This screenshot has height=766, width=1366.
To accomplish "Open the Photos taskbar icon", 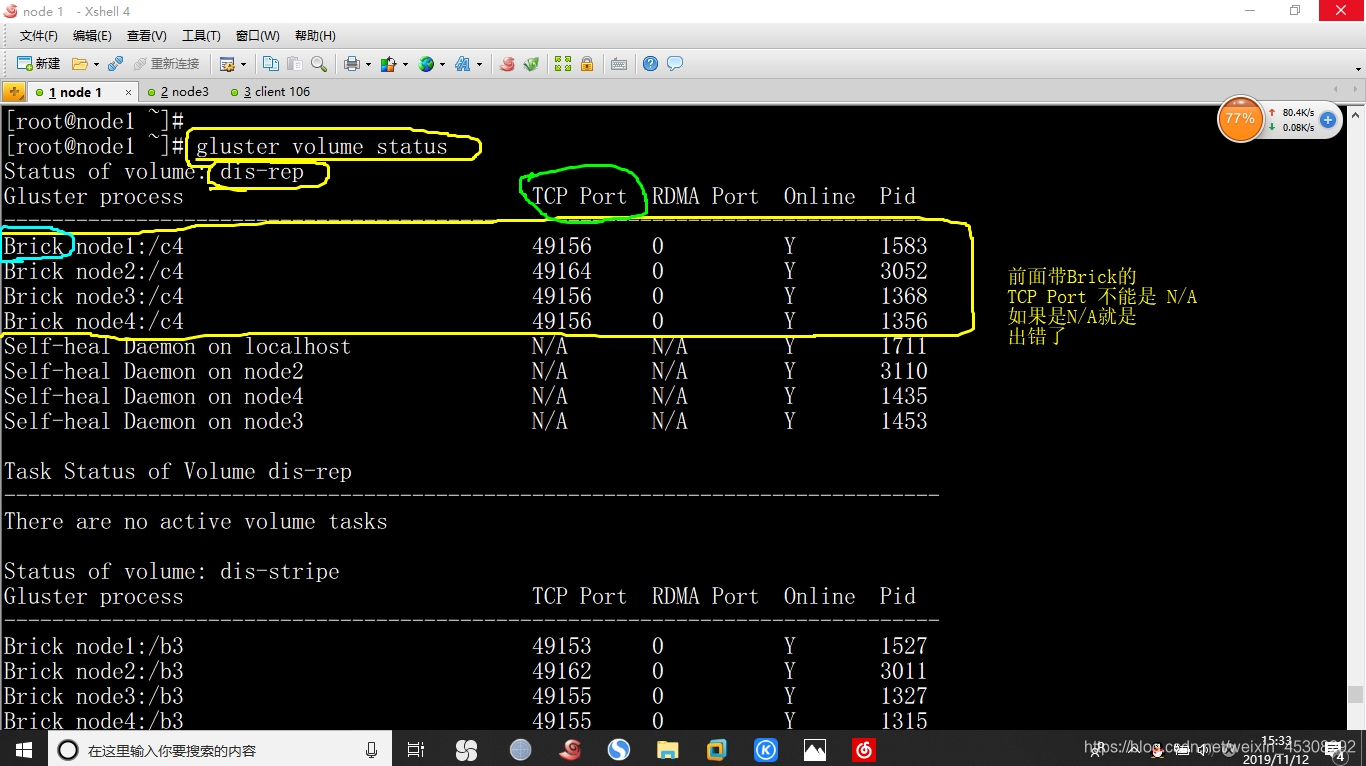I will (815, 750).
